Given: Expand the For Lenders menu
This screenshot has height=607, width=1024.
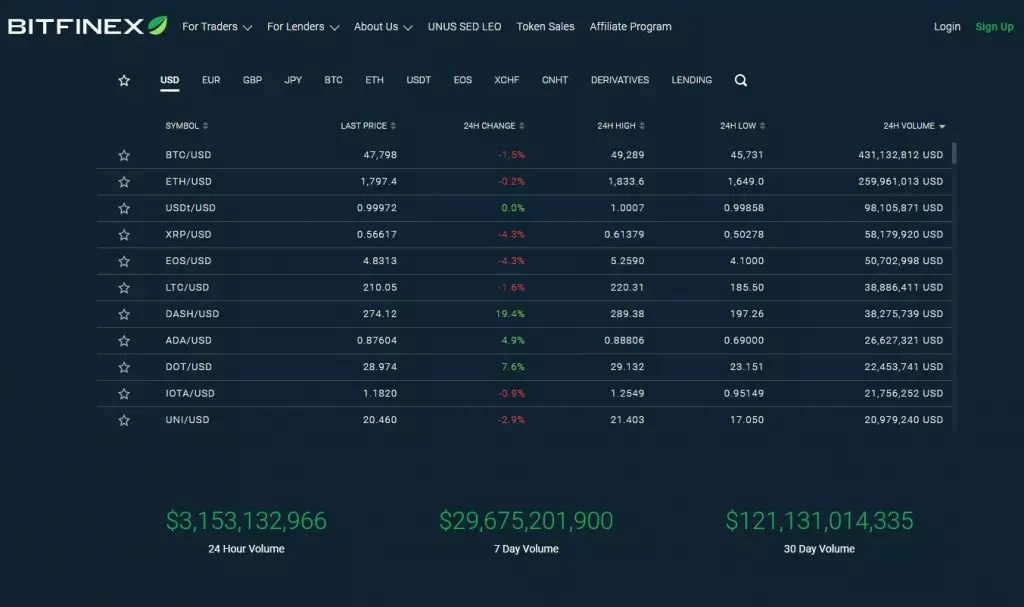Looking at the screenshot, I should [x=302, y=27].
